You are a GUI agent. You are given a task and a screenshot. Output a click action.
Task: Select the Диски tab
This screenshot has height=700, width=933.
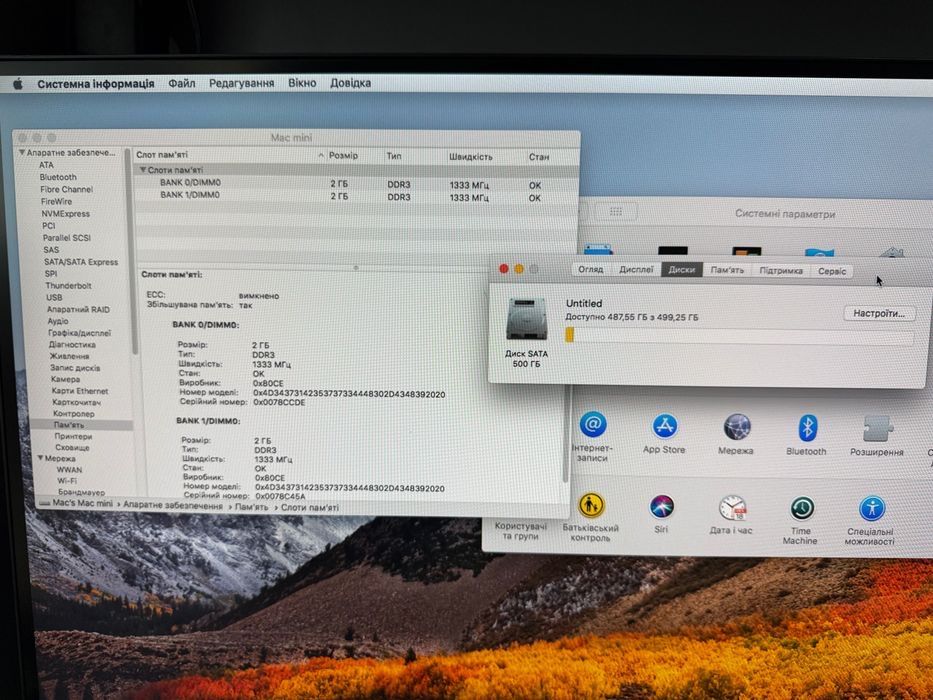pyautogui.click(x=682, y=270)
